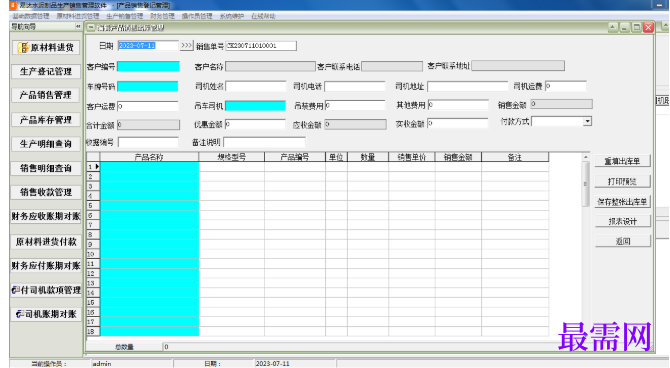Select row 1 marker in the product grid
The image size is (670, 368).
click(x=93, y=166)
